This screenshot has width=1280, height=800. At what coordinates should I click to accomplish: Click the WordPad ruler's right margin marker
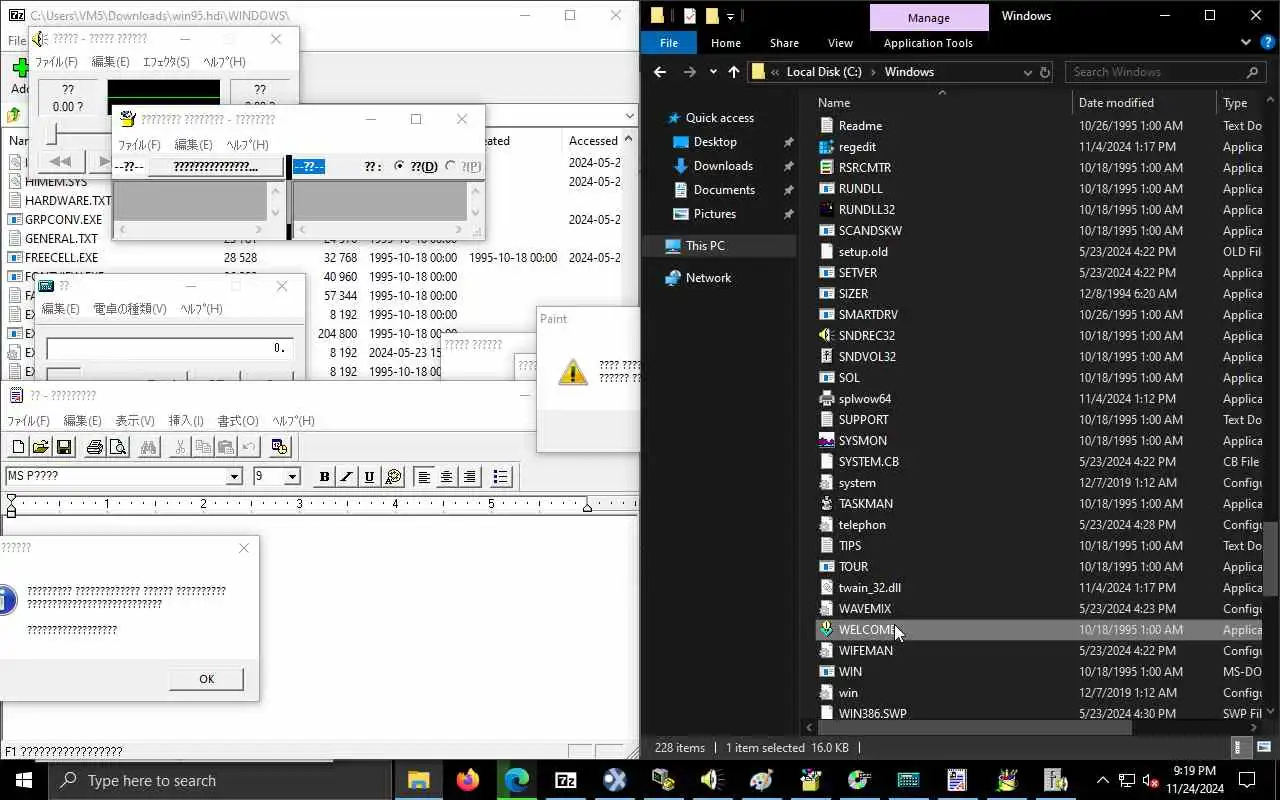coord(587,507)
